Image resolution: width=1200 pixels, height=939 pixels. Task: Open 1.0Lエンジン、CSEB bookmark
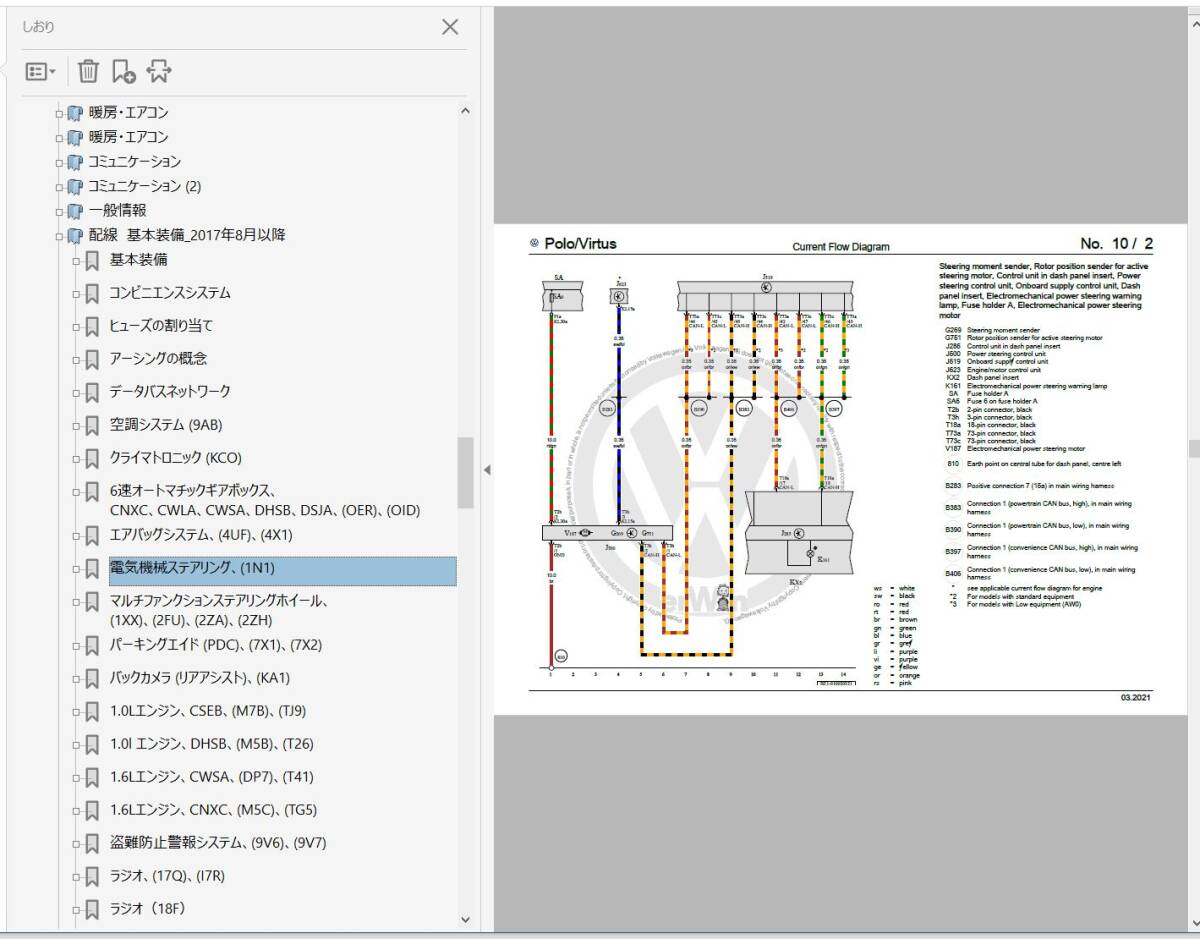click(x=208, y=711)
